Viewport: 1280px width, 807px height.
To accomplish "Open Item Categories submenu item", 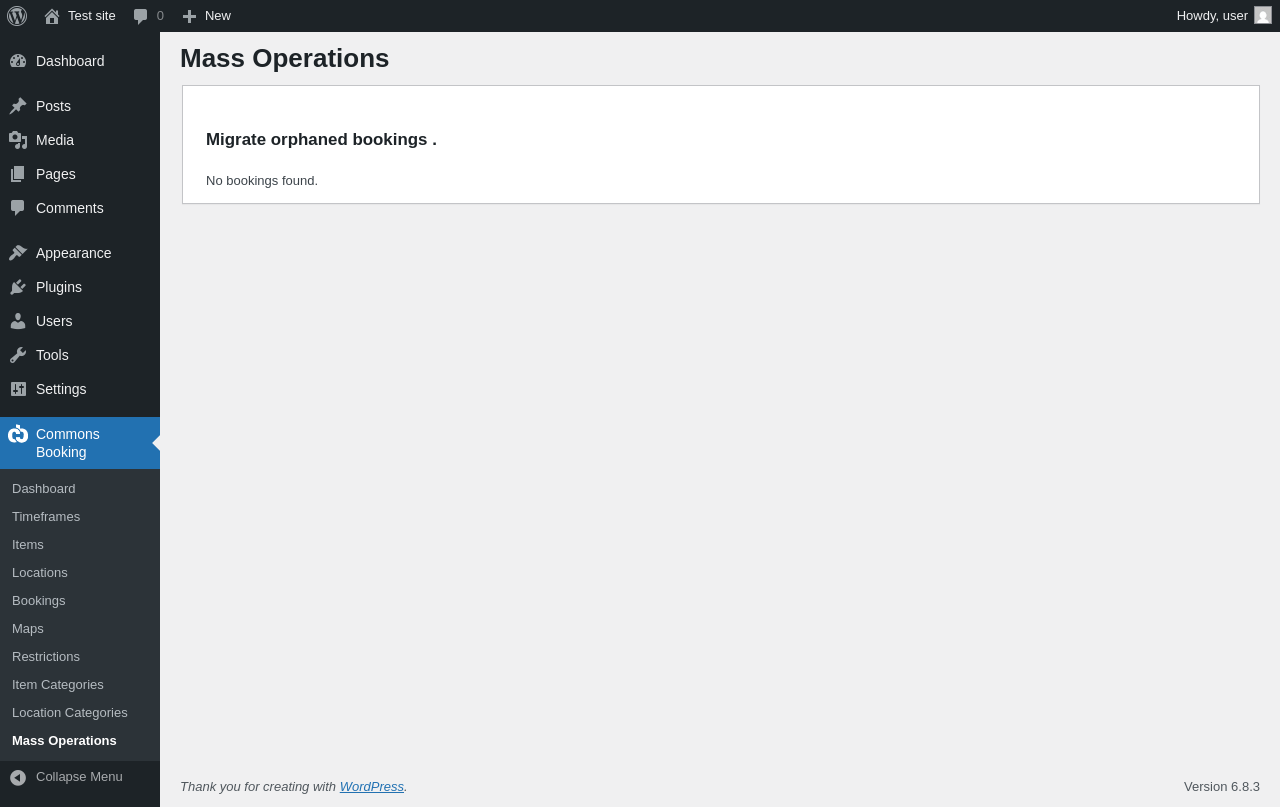I will (x=58, y=685).
